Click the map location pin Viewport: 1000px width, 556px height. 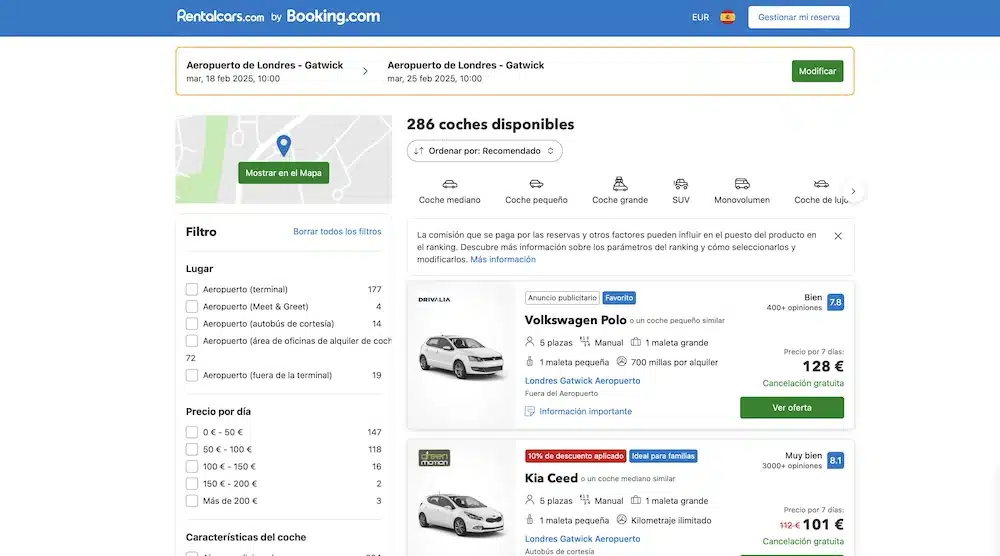pyautogui.click(x=284, y=146)
